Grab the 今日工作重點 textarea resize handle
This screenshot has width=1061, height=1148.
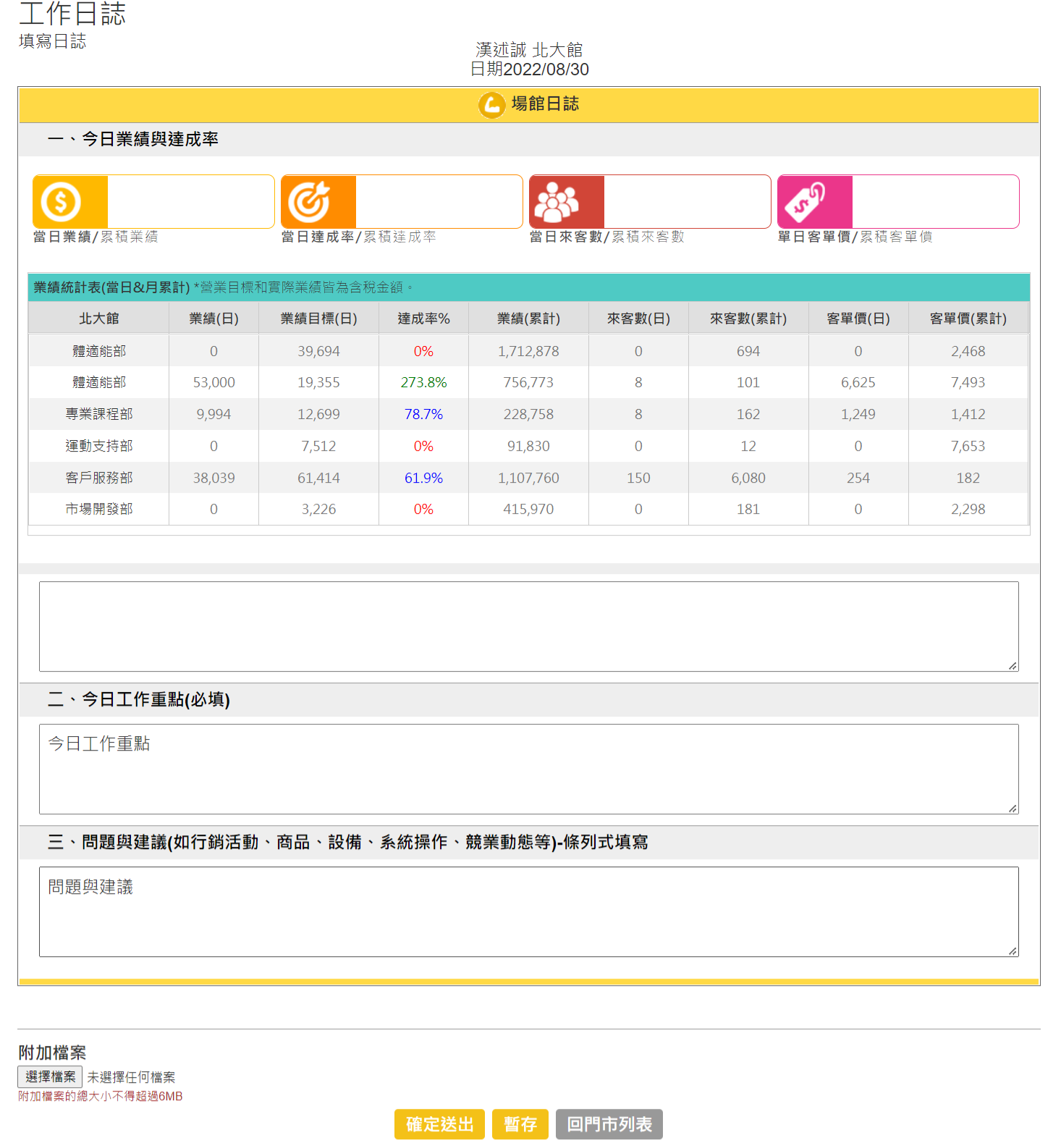click(1013, 809)
